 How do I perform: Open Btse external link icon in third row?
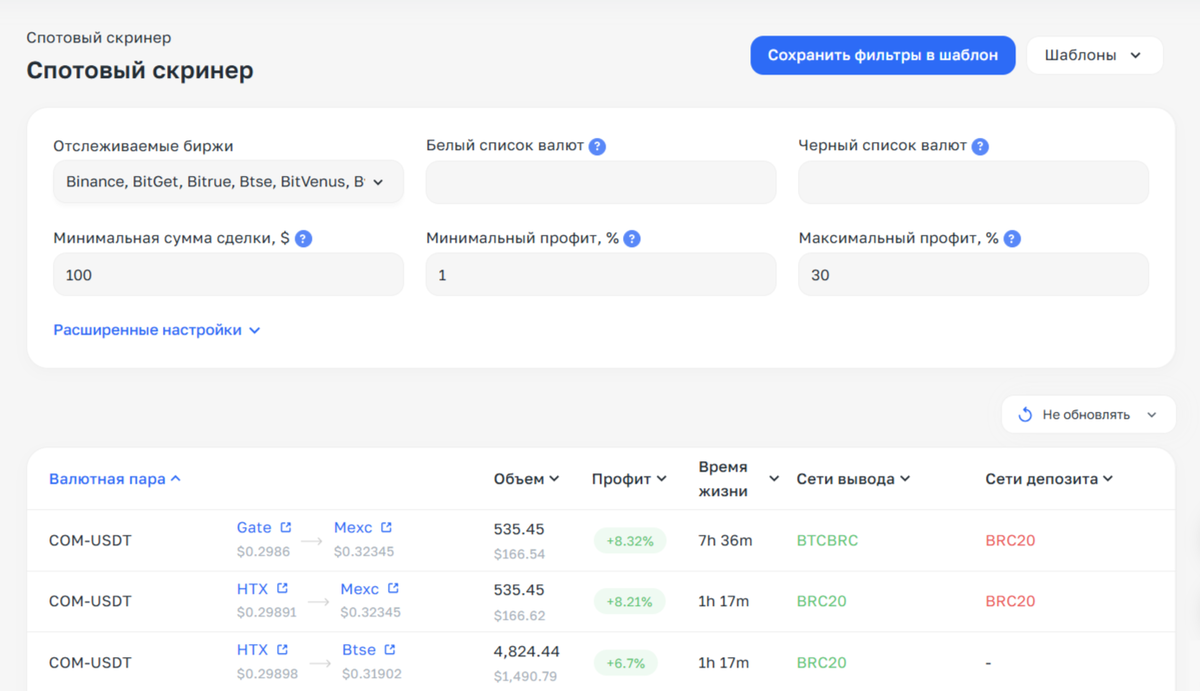390,650
